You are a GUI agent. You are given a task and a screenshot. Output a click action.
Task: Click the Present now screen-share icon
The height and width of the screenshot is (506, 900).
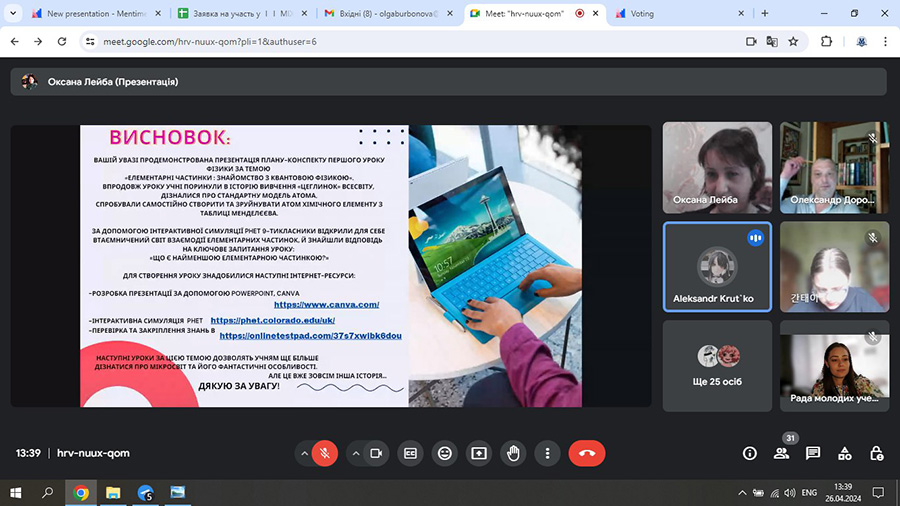479,453
